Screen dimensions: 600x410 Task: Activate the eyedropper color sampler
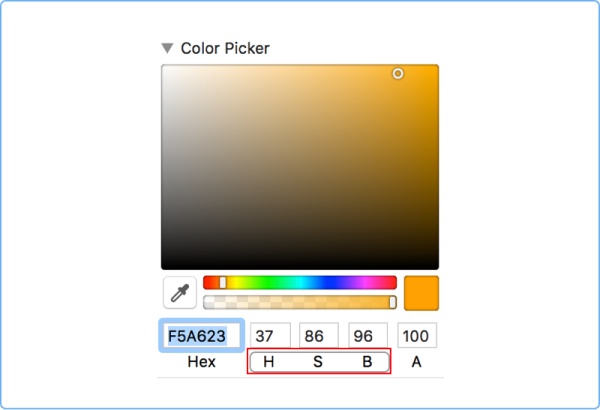coord(180,293)
